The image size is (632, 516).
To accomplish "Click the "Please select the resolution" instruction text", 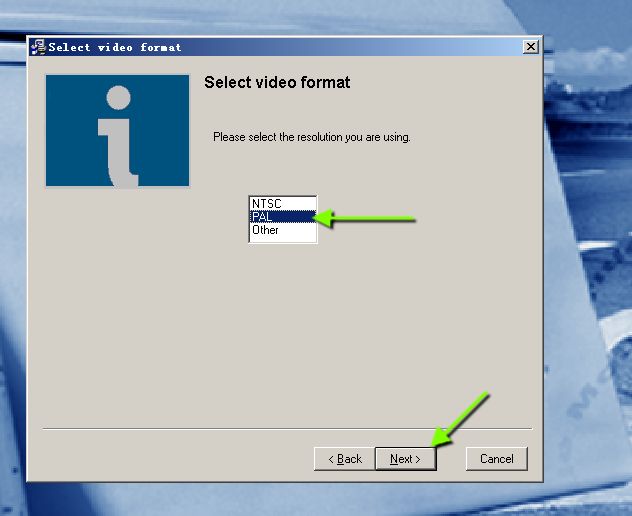I will click(x=311, y=137).
